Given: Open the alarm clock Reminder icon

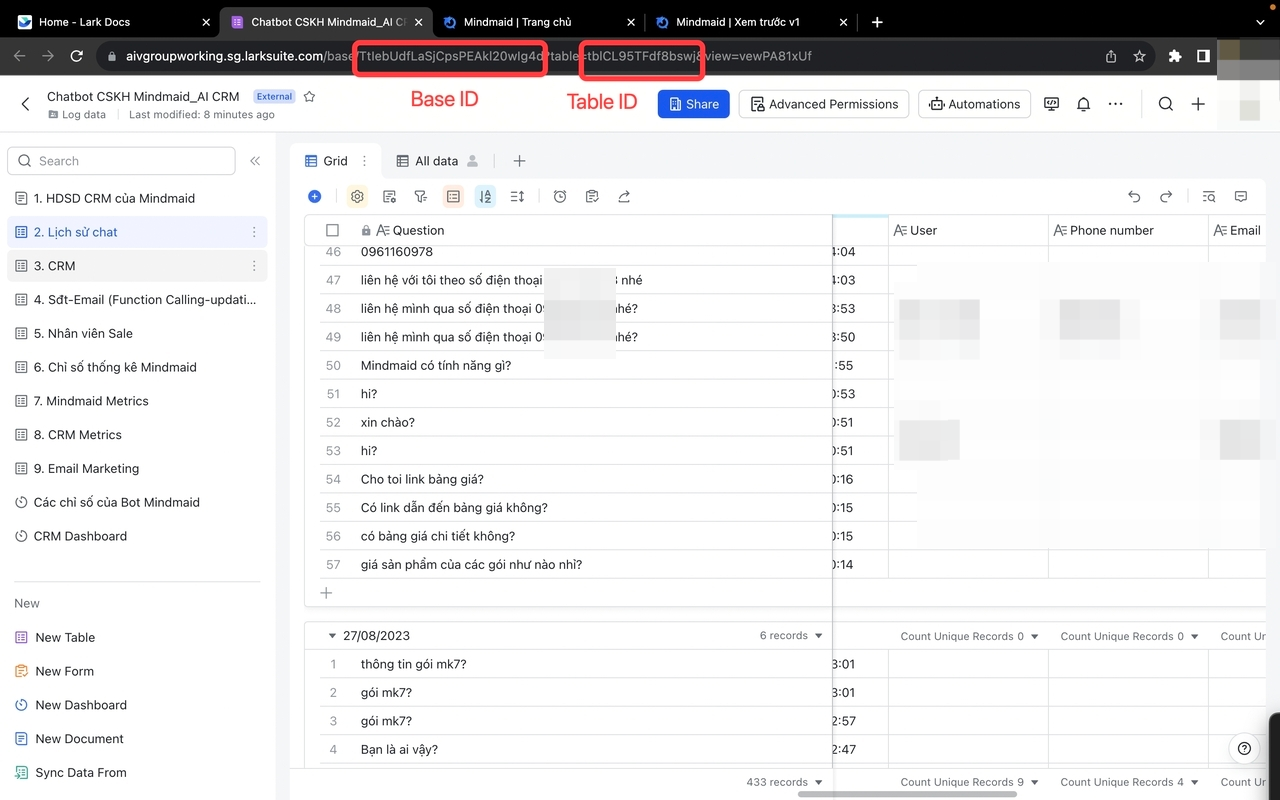Looking at the screenshot, I should pos(560,197).
